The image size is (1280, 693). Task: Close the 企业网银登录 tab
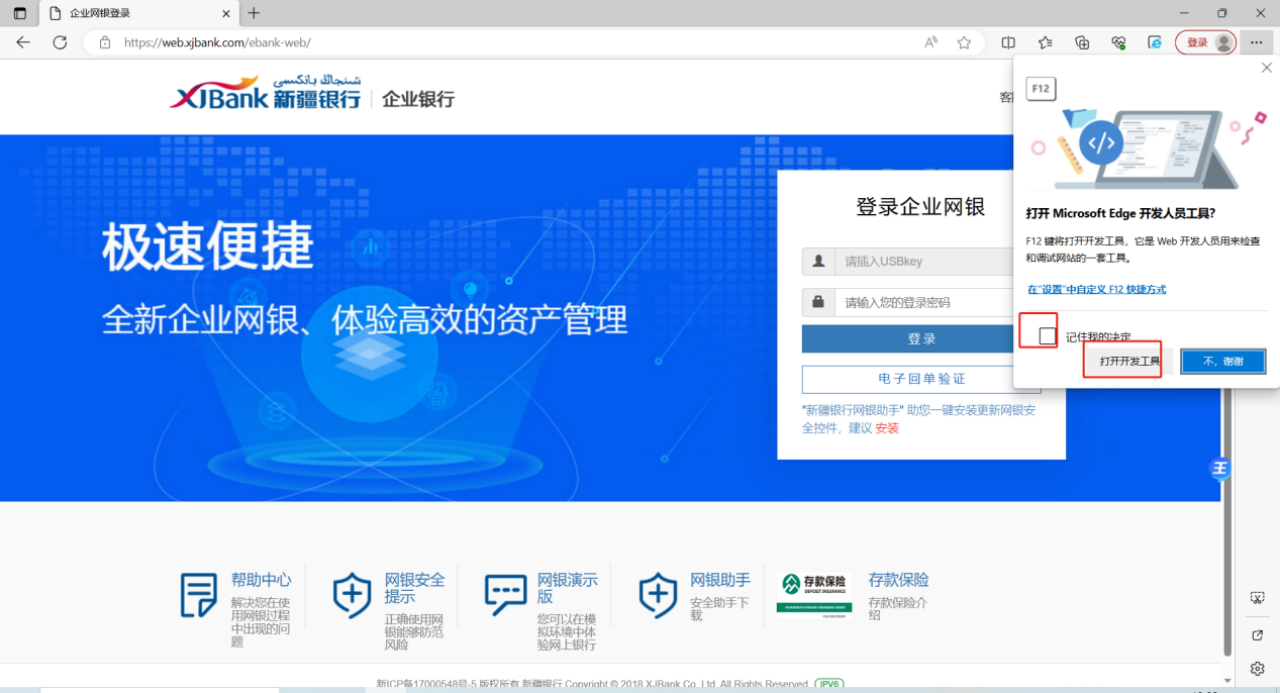tap(226, 13)
